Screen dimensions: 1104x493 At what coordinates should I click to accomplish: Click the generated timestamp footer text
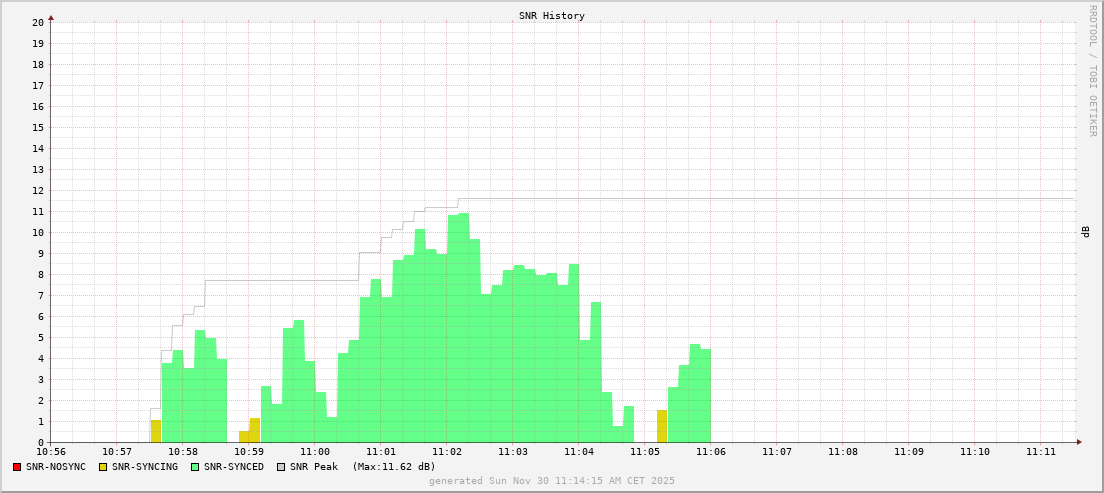[551, 481]
